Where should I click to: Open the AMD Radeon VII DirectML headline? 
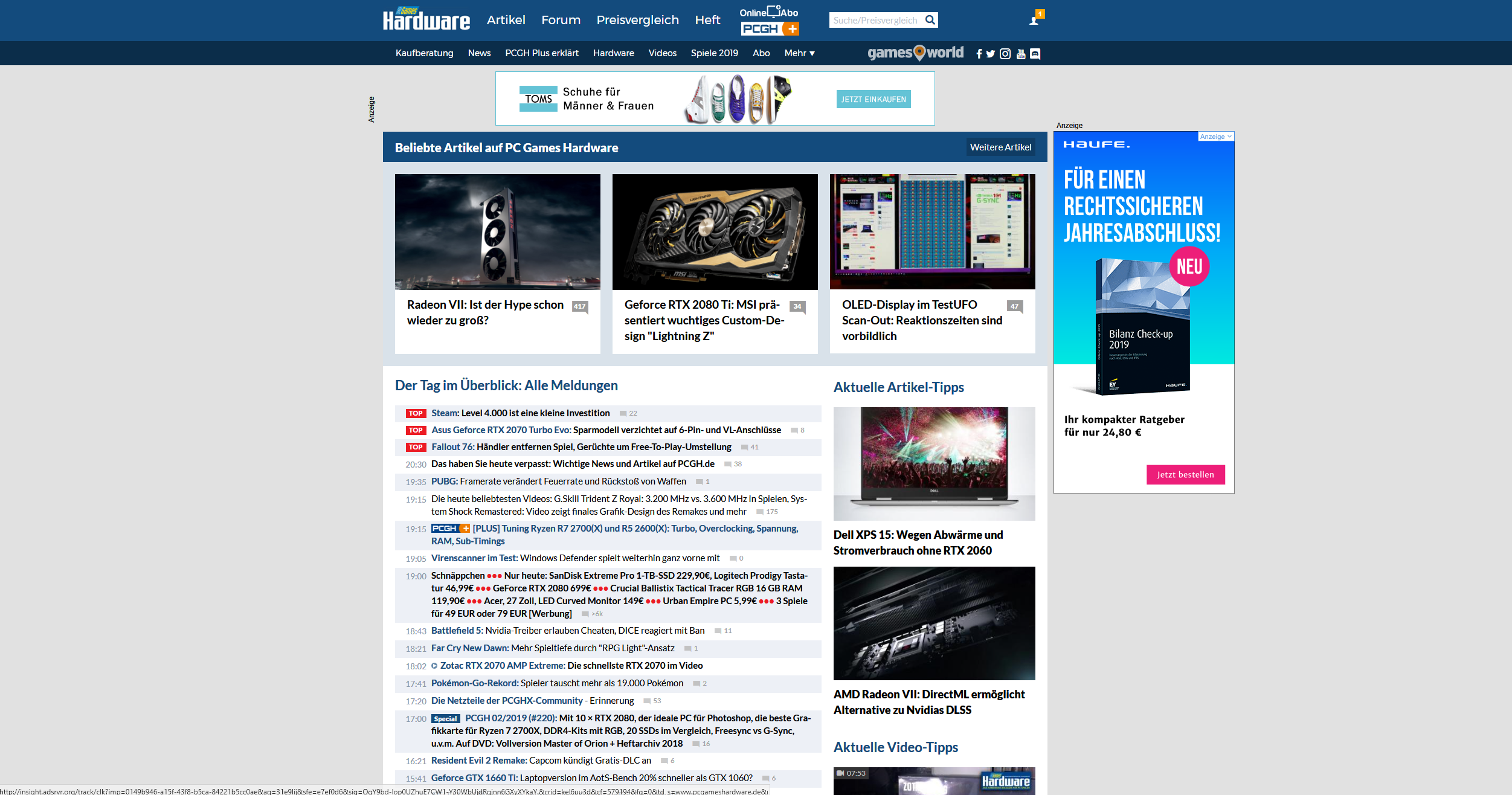coord(929,702)
